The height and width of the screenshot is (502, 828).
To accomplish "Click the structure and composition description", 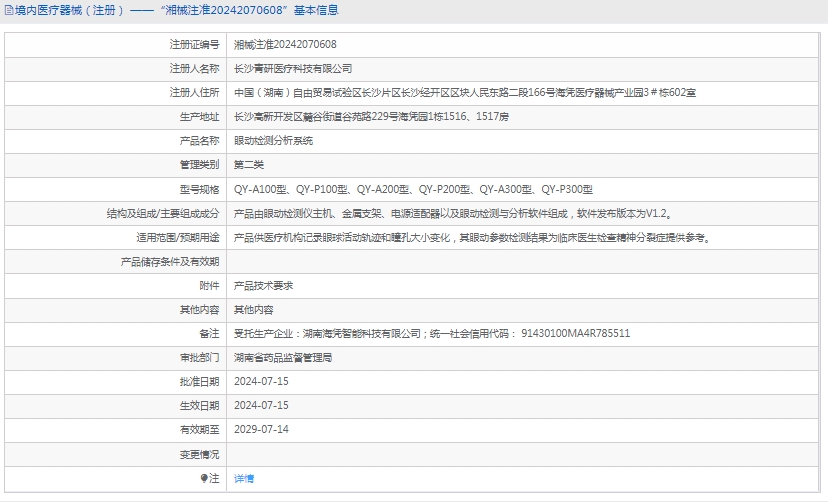I will tap(451, 213).
